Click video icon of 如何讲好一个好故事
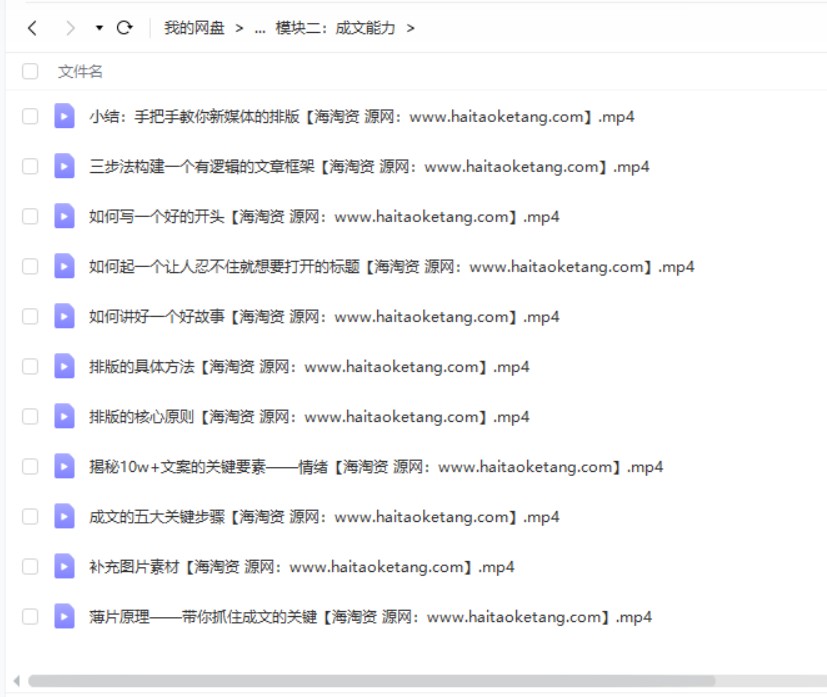 [x=64, y=316]
